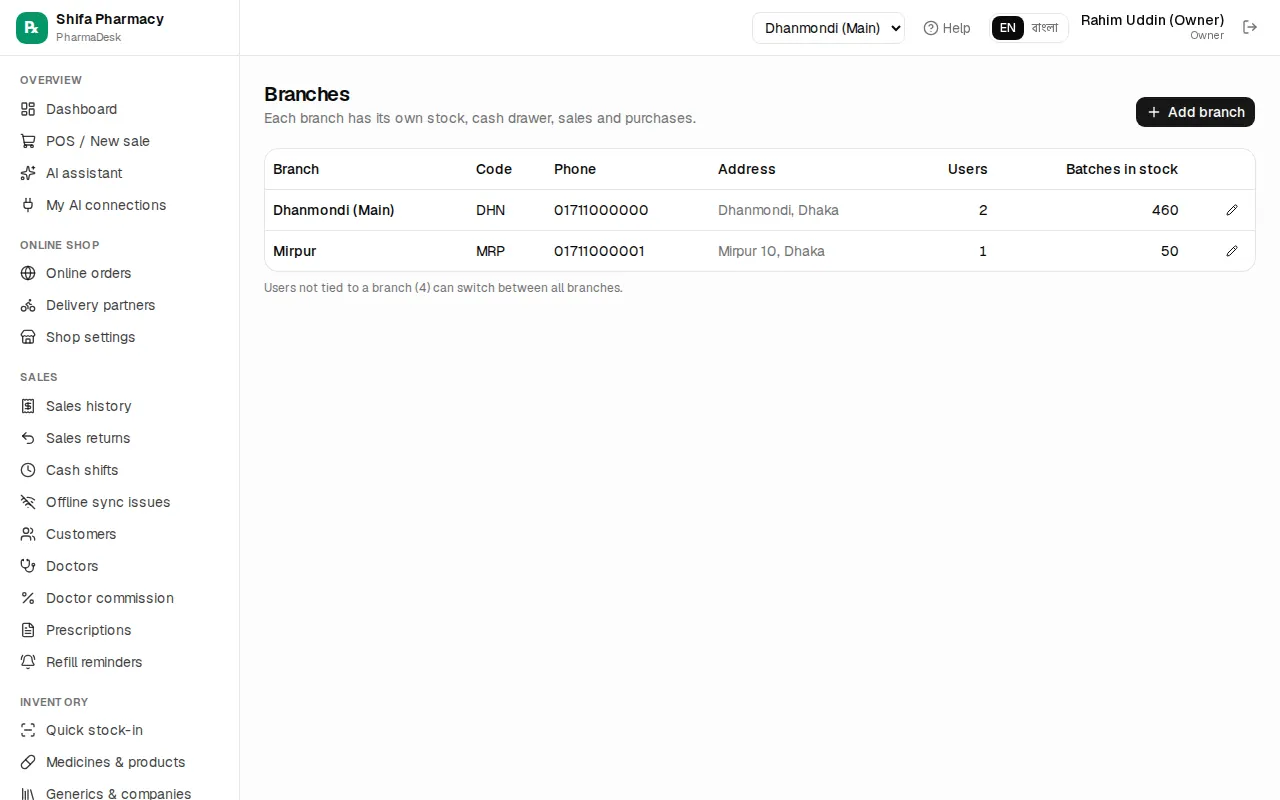
Task: Click the shopping cart icon for POS / New sale
Action: (x=28, y=141)
